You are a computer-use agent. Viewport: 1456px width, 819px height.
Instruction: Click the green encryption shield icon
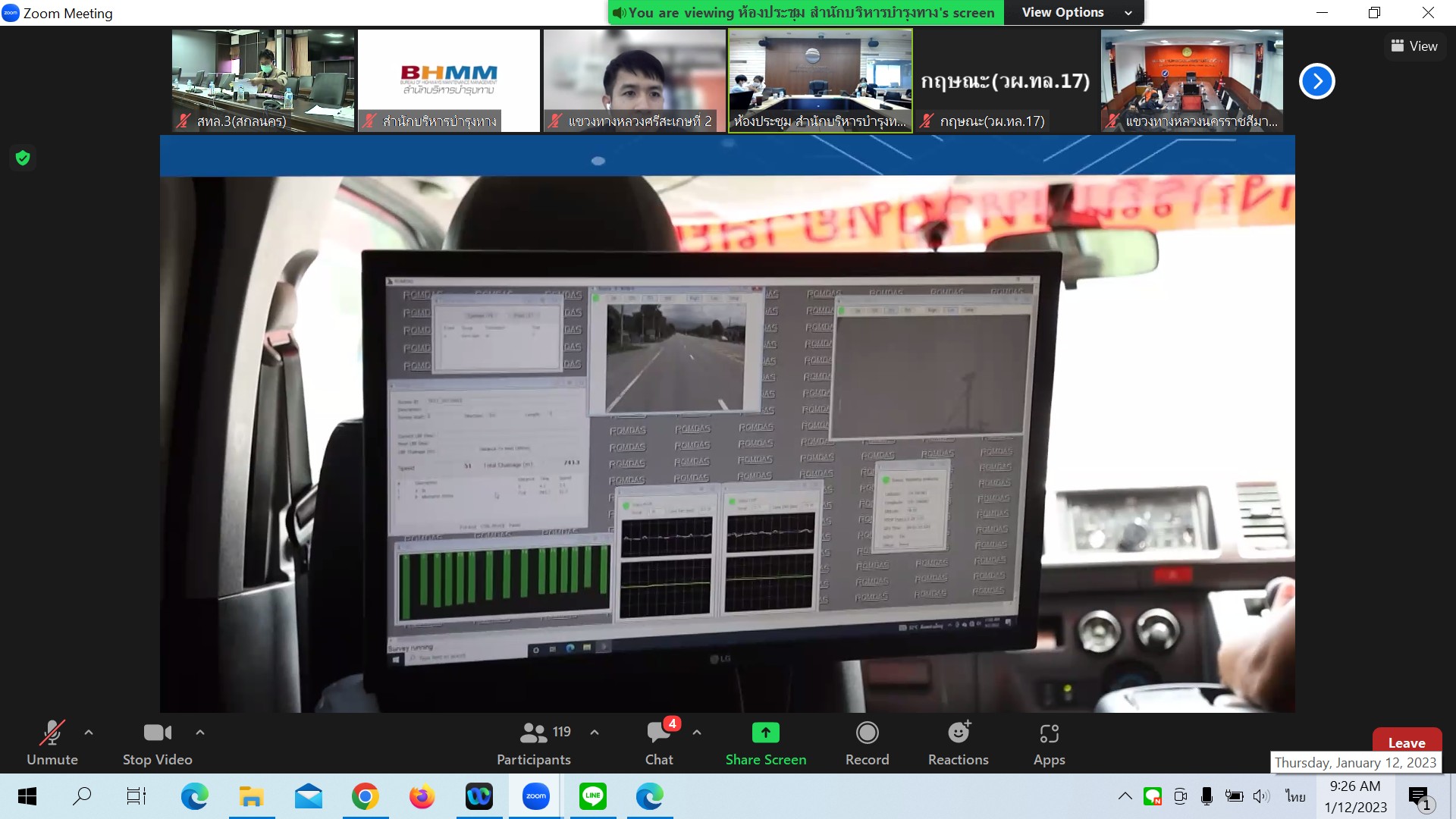(x=23, y=158)
